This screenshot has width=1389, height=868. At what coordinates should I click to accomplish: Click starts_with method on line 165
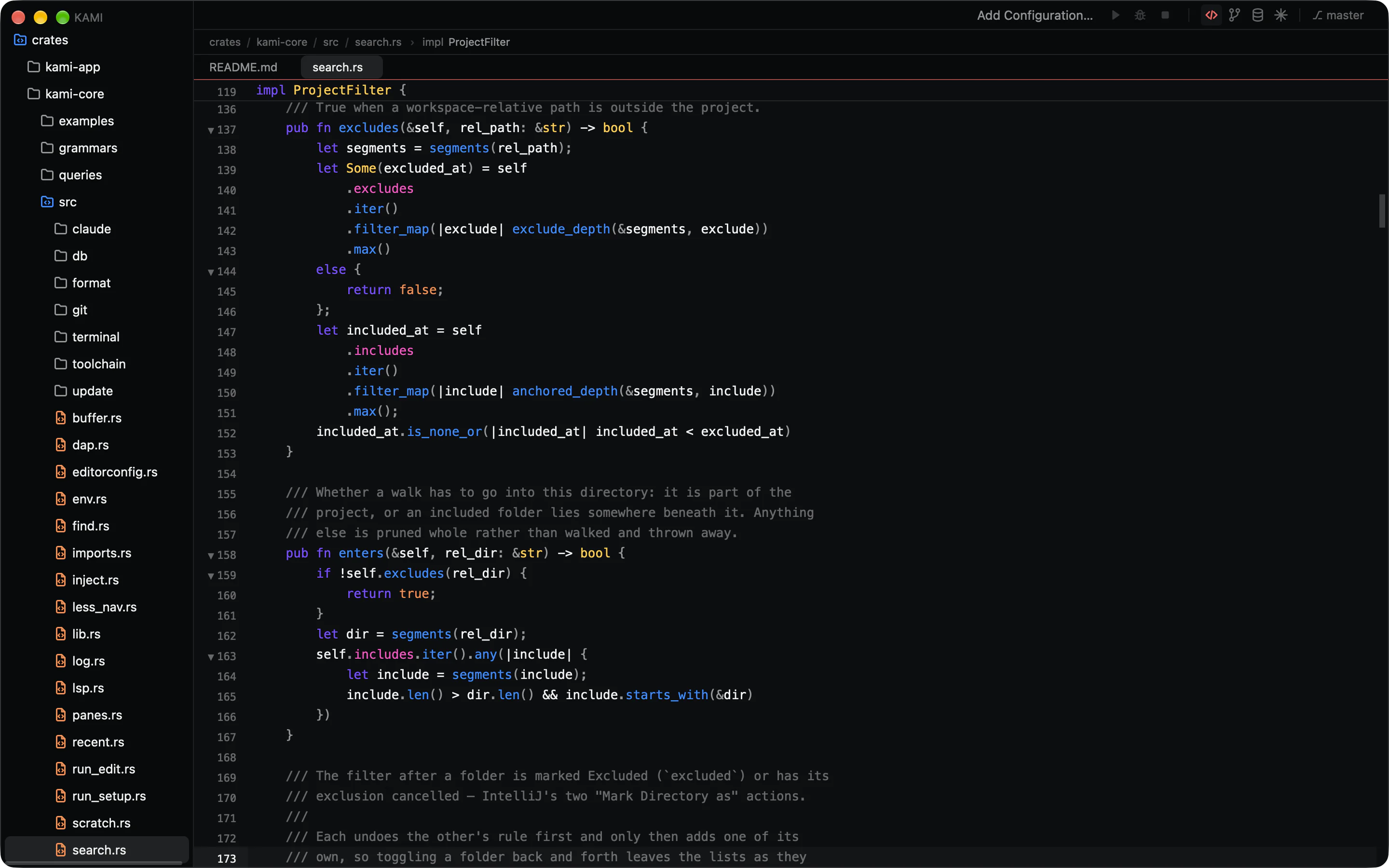coord(667,694)
